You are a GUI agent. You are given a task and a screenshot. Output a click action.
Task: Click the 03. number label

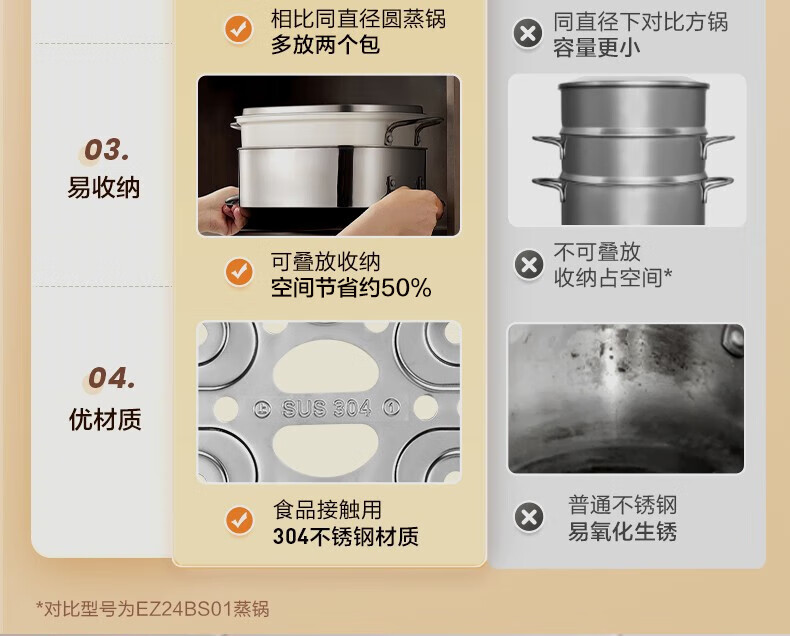coord(107,150)
